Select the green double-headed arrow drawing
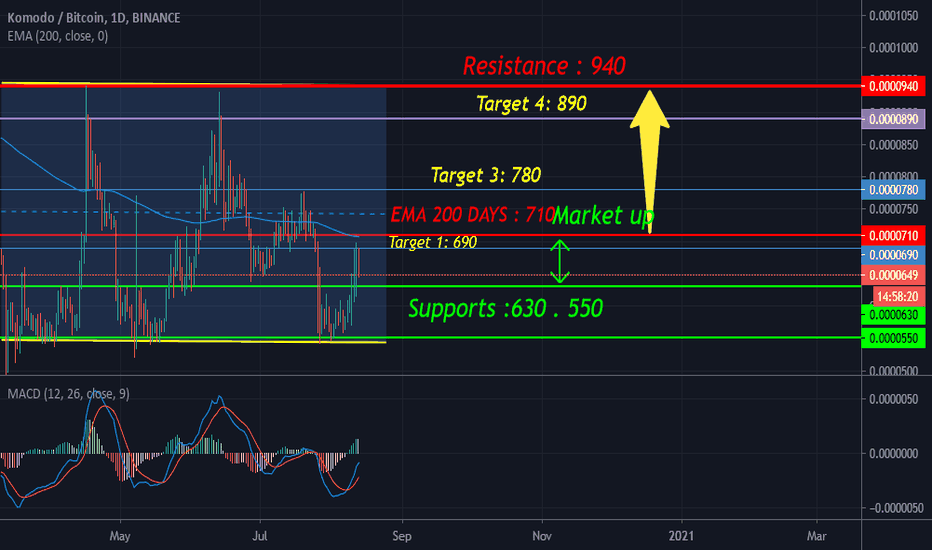The image size is (932, 550). [559, 261]
